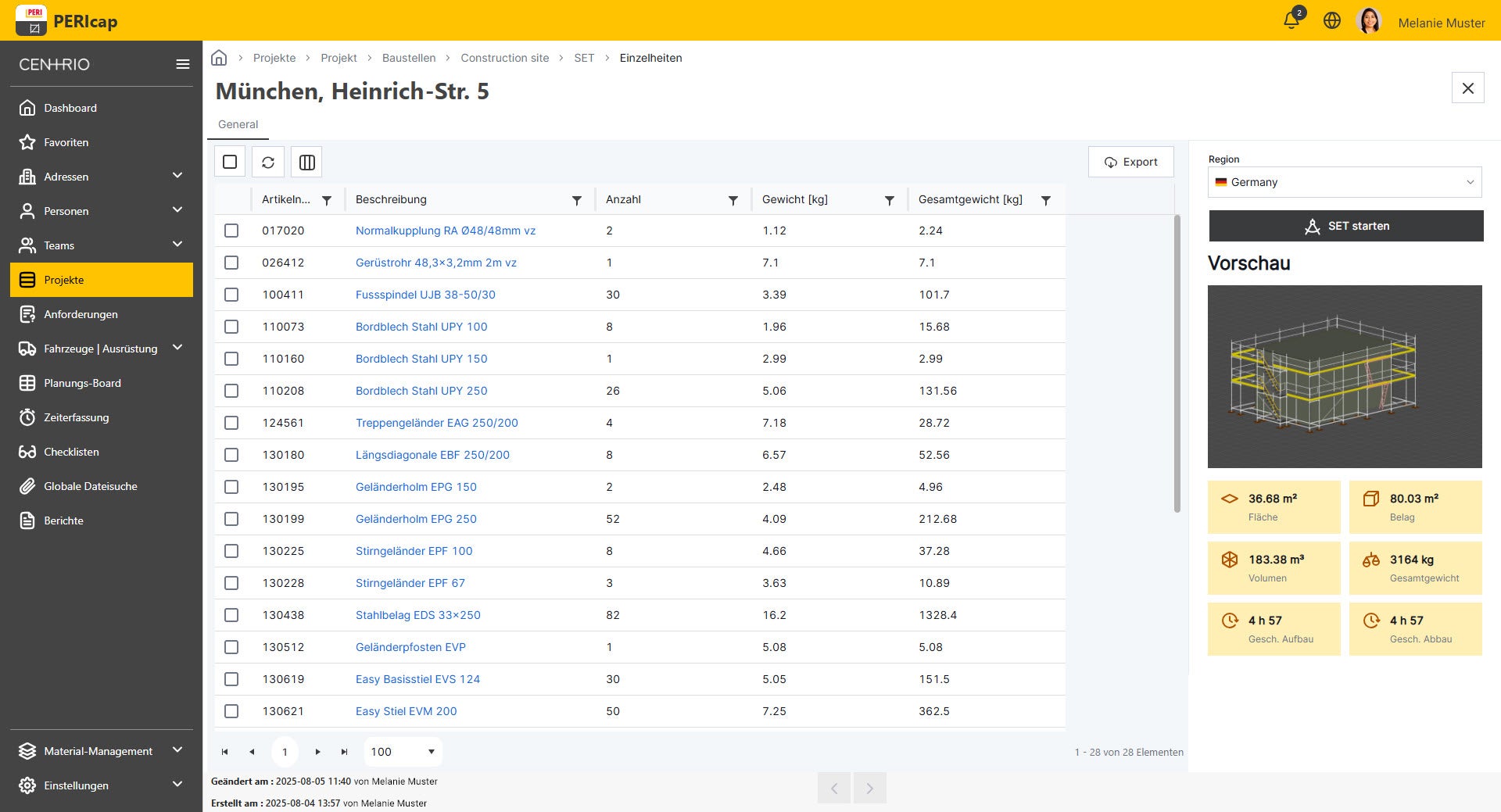Image resolution: width=1501 pixels, height=812 pixels.
Task: Select checkbox for Stahlbelag EDS 33×250 row
Action: point(231,615)
